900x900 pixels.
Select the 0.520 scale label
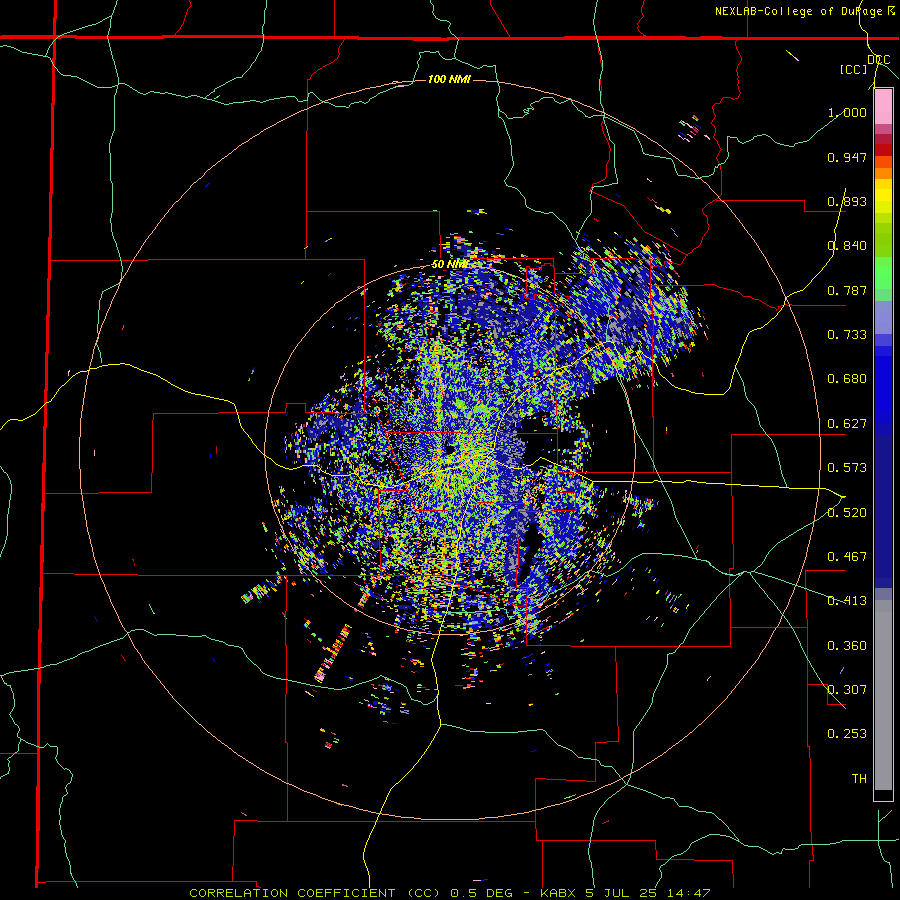[847, 513]
